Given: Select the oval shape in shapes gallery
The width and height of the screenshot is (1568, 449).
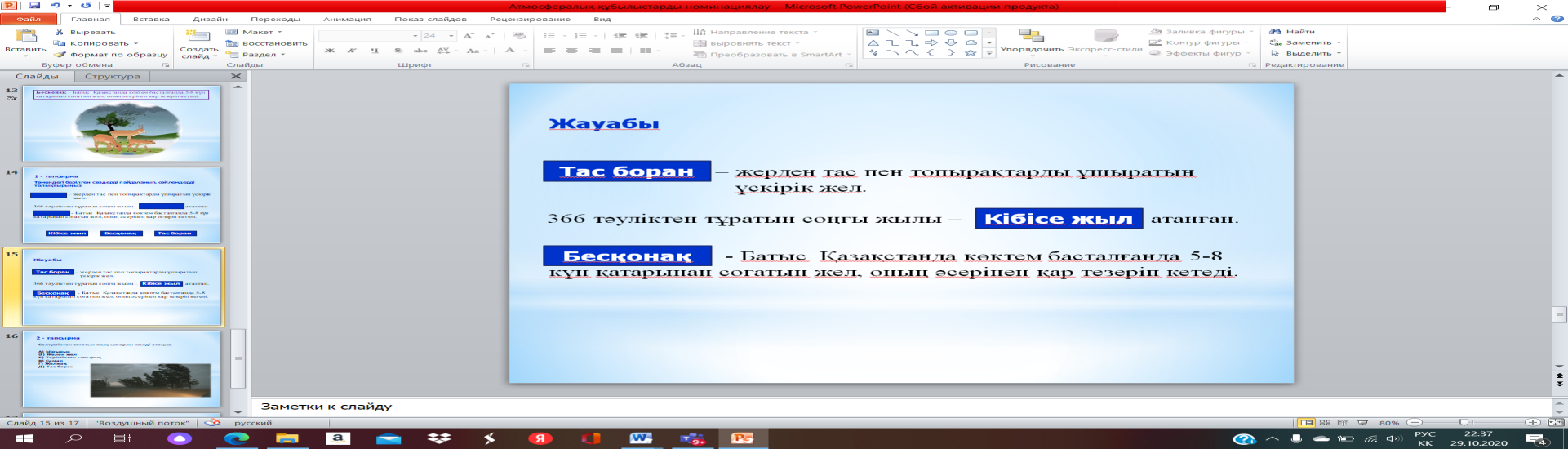Looking at the screenshot, I should tap(951, 32).
